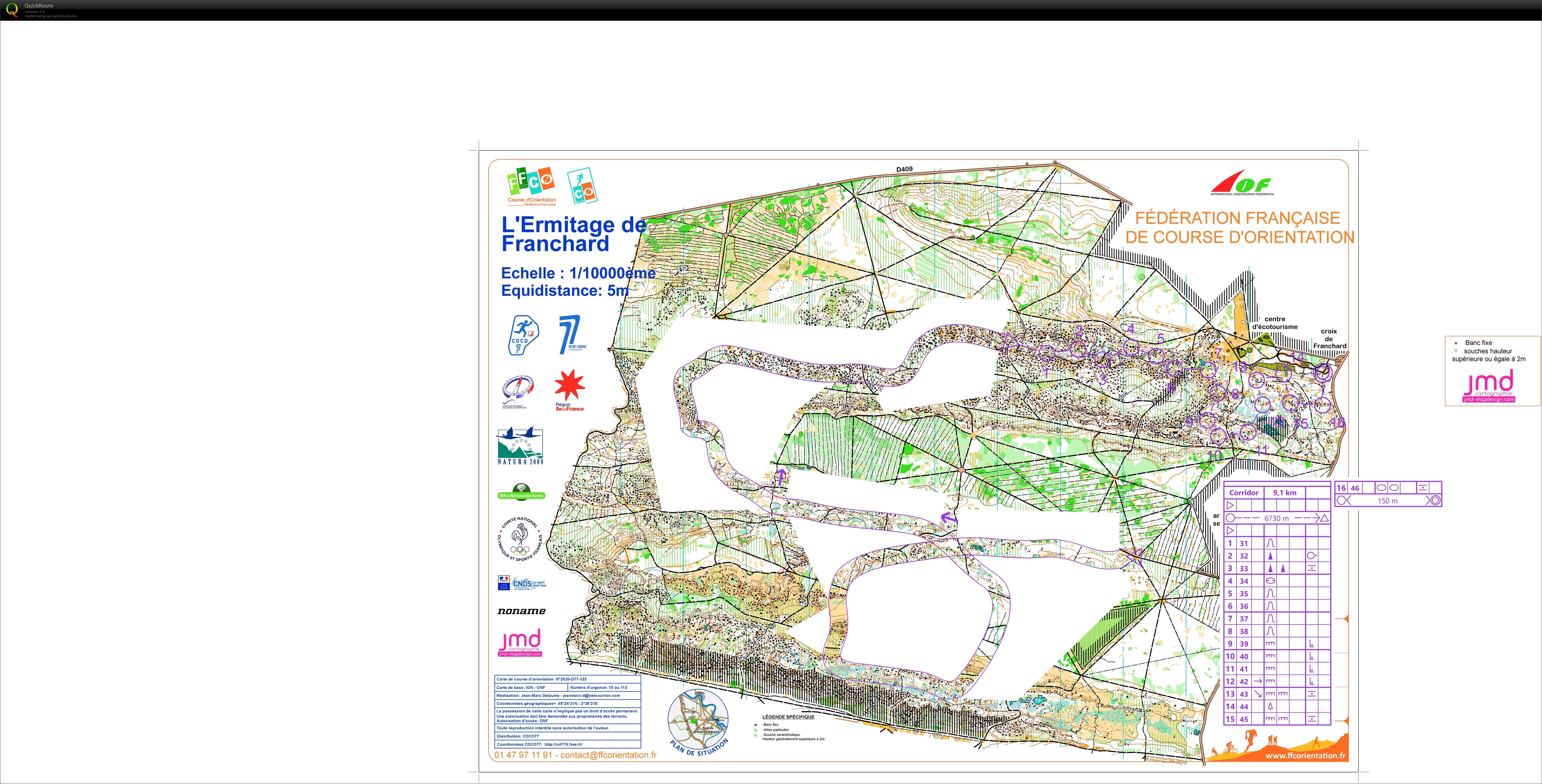Open the www.ffcorientation.fr link
1542x784 pixels.
click(1306, 755)
